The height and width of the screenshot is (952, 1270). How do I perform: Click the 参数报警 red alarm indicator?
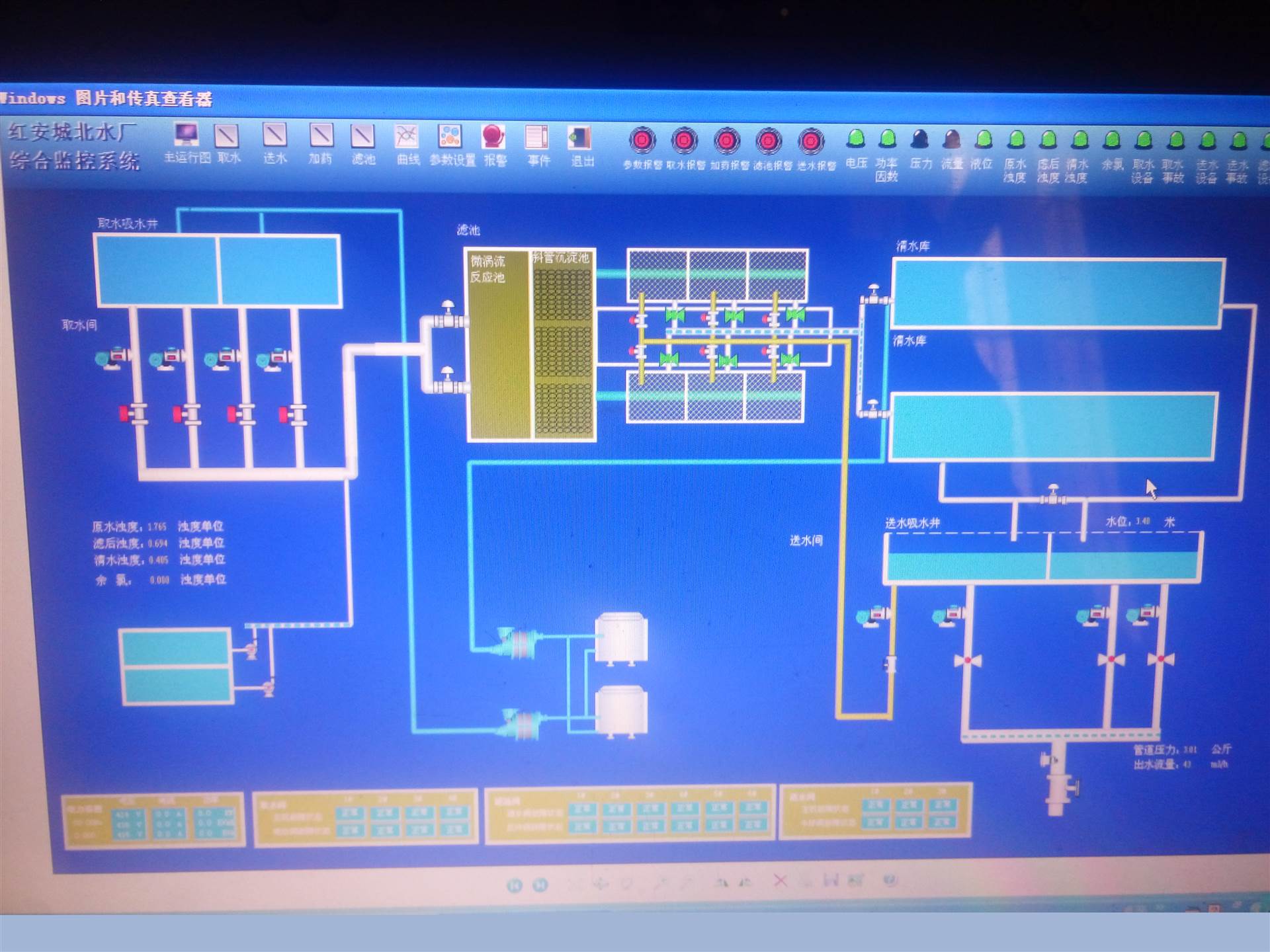(642, 140)
